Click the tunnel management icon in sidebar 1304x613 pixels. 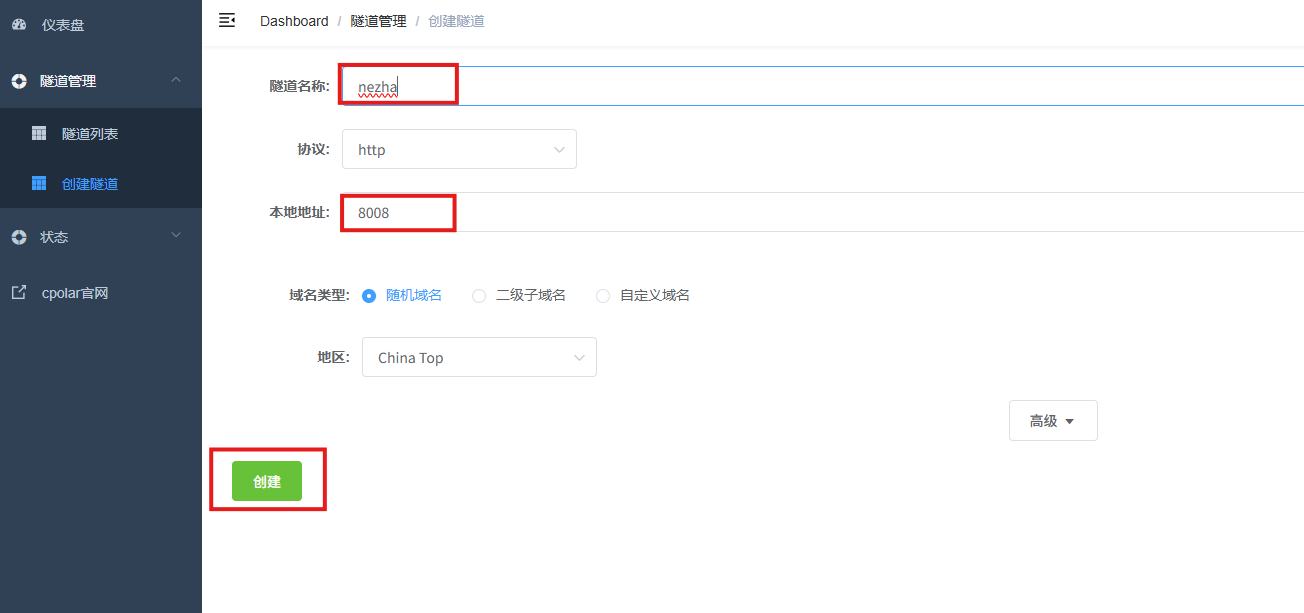(x=19, y=81)
